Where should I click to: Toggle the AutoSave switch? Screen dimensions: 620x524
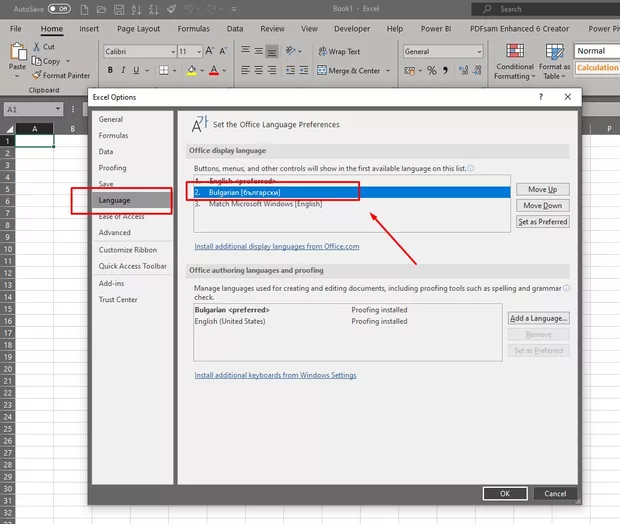(x=58, y=8)
